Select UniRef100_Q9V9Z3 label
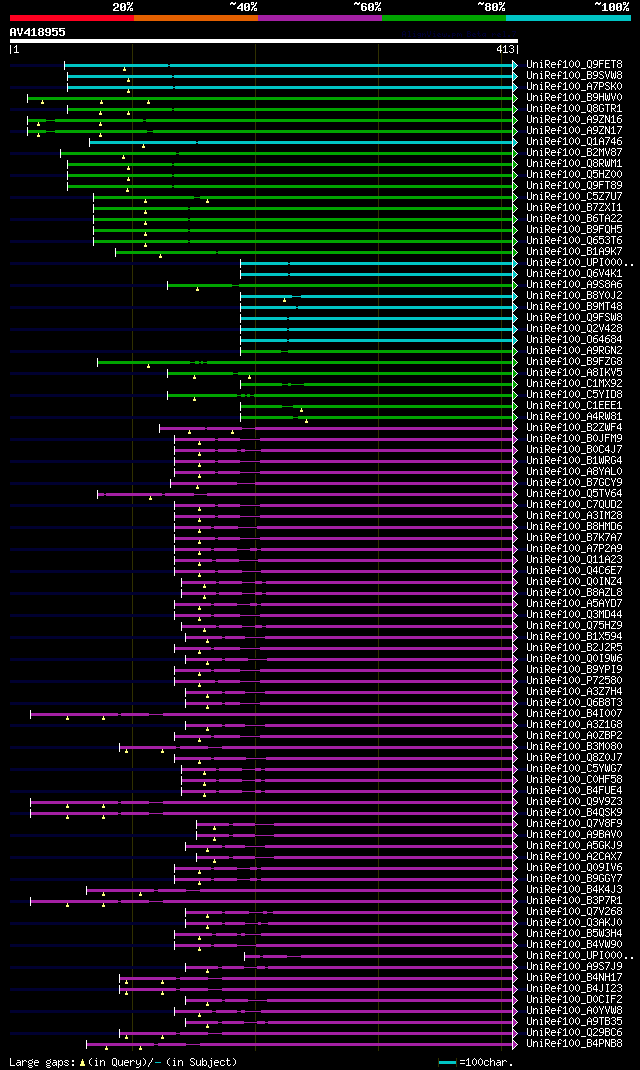This screenshot has width=640, height=1070. pos(574,801)
